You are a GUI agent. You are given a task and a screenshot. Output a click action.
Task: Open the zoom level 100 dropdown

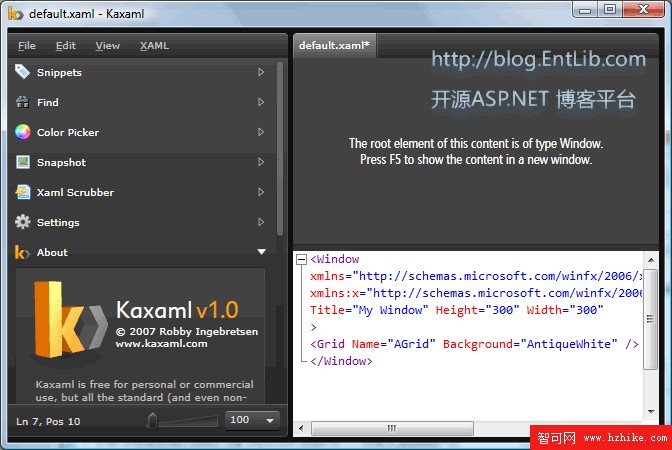pos(252,420)
